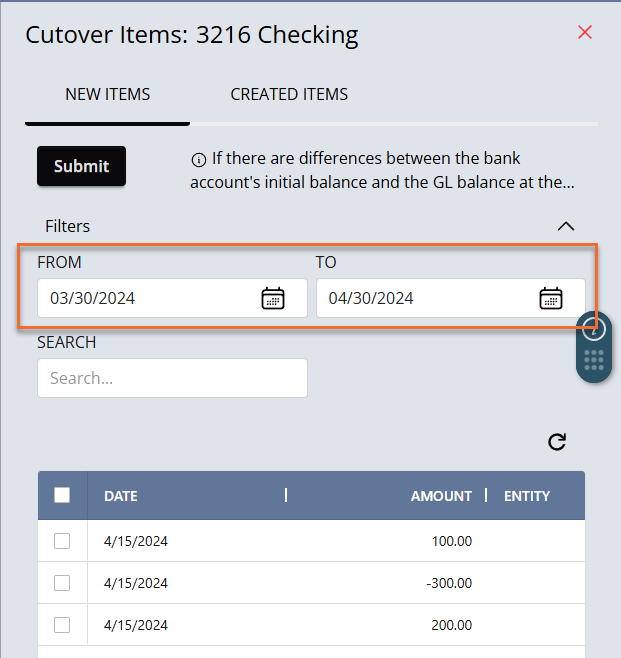The image size is (621, 658).
Task: Switch to the Created Items tab
Action: pos(289,94)
